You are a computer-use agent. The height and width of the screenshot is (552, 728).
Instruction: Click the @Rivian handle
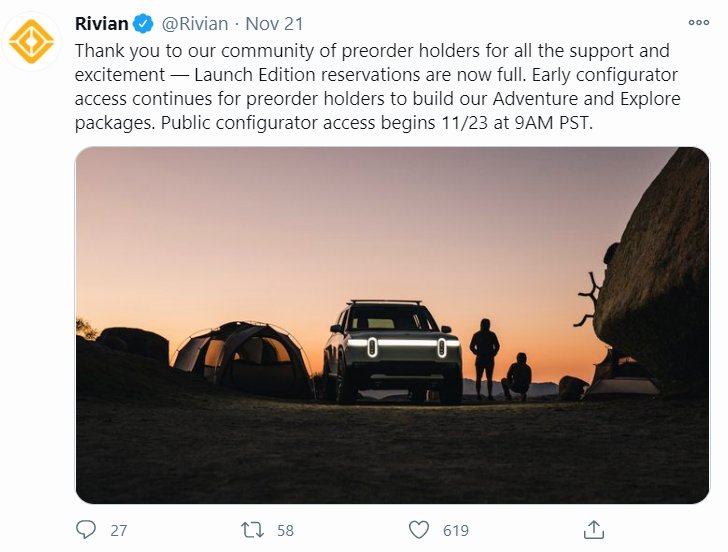194,24
